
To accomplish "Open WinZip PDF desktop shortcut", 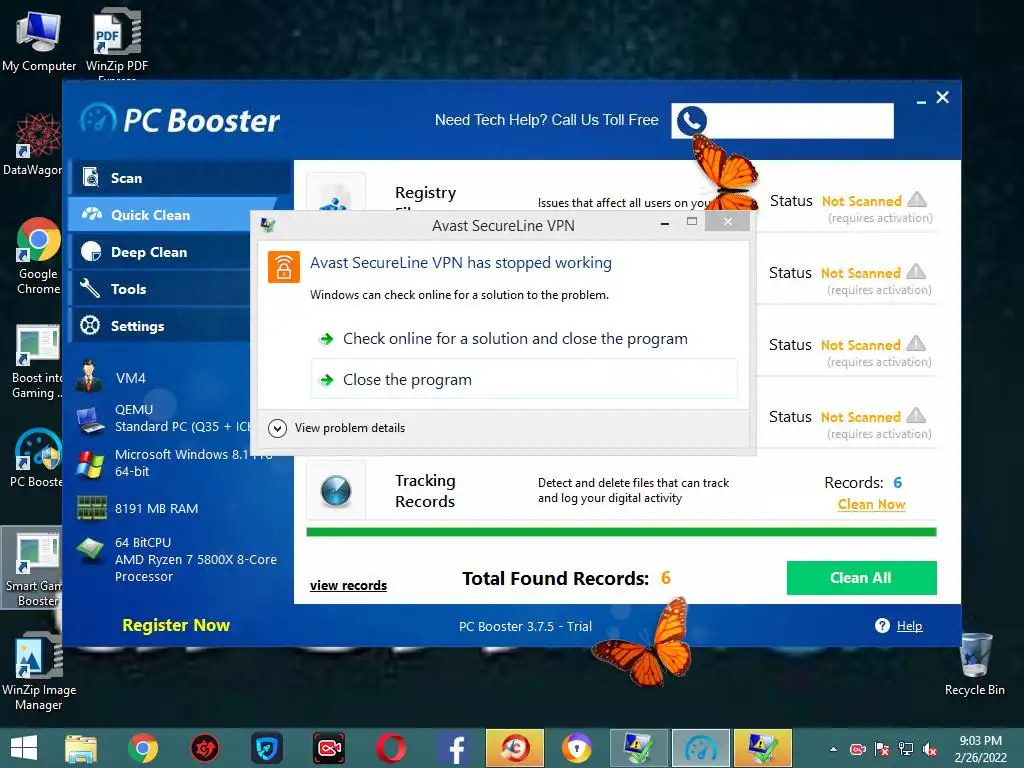I will [117, 42].
